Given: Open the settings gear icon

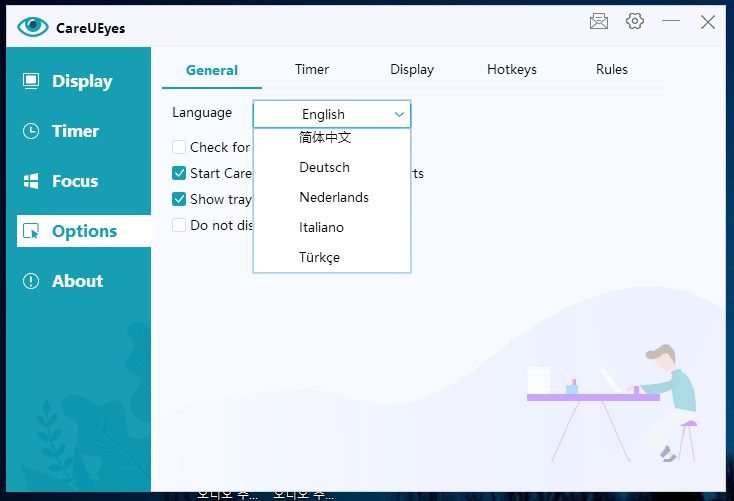Looking at the screenshot, I should point(635,21).
